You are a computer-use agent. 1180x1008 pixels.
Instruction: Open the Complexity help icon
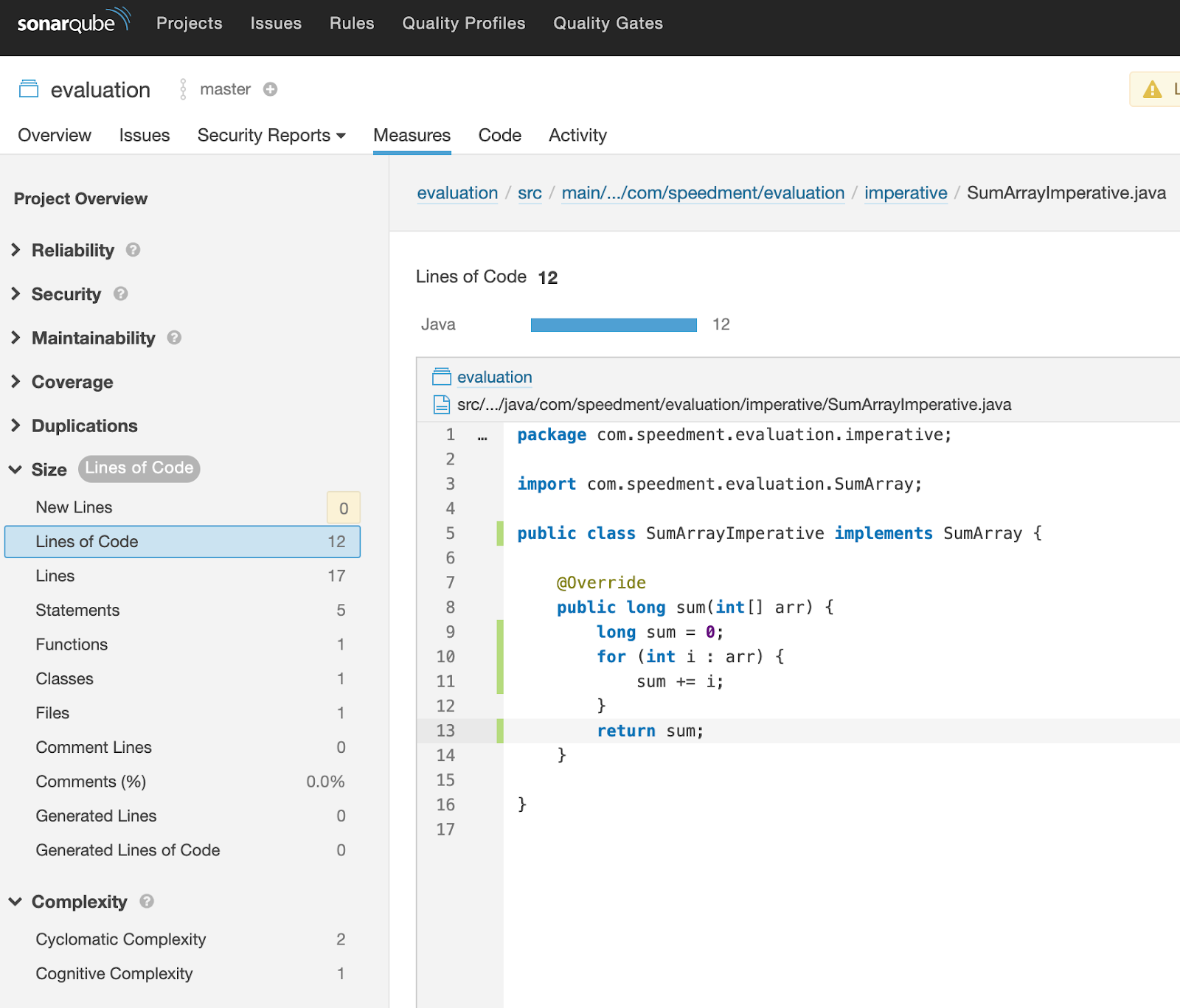146,901
